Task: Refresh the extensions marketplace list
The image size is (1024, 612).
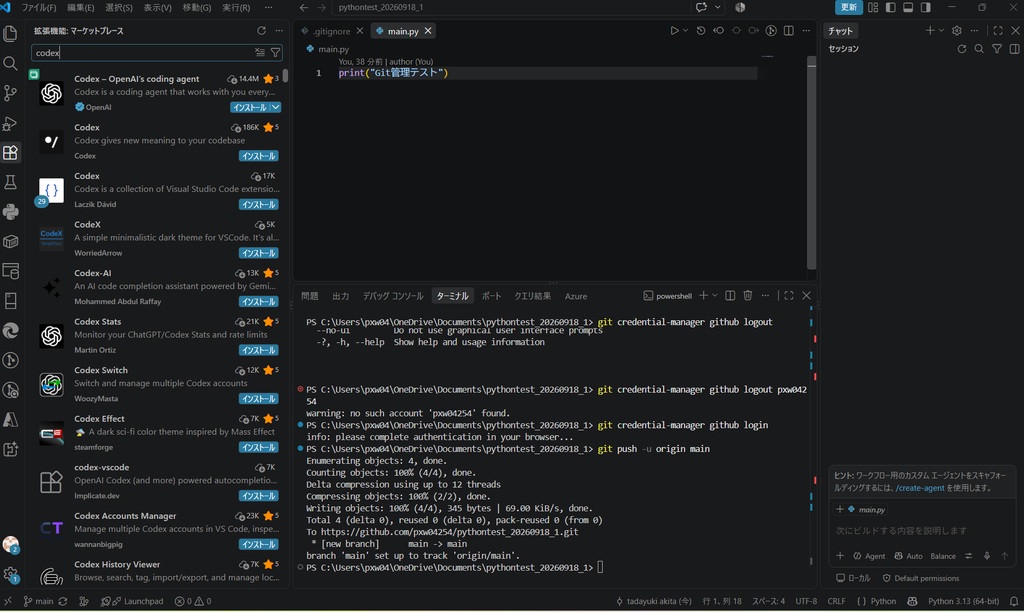Action: tap(261, 31)
